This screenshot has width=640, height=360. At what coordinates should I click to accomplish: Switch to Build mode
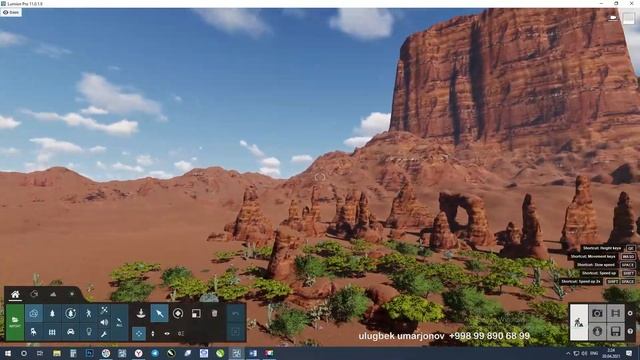[x=579, y=322]
